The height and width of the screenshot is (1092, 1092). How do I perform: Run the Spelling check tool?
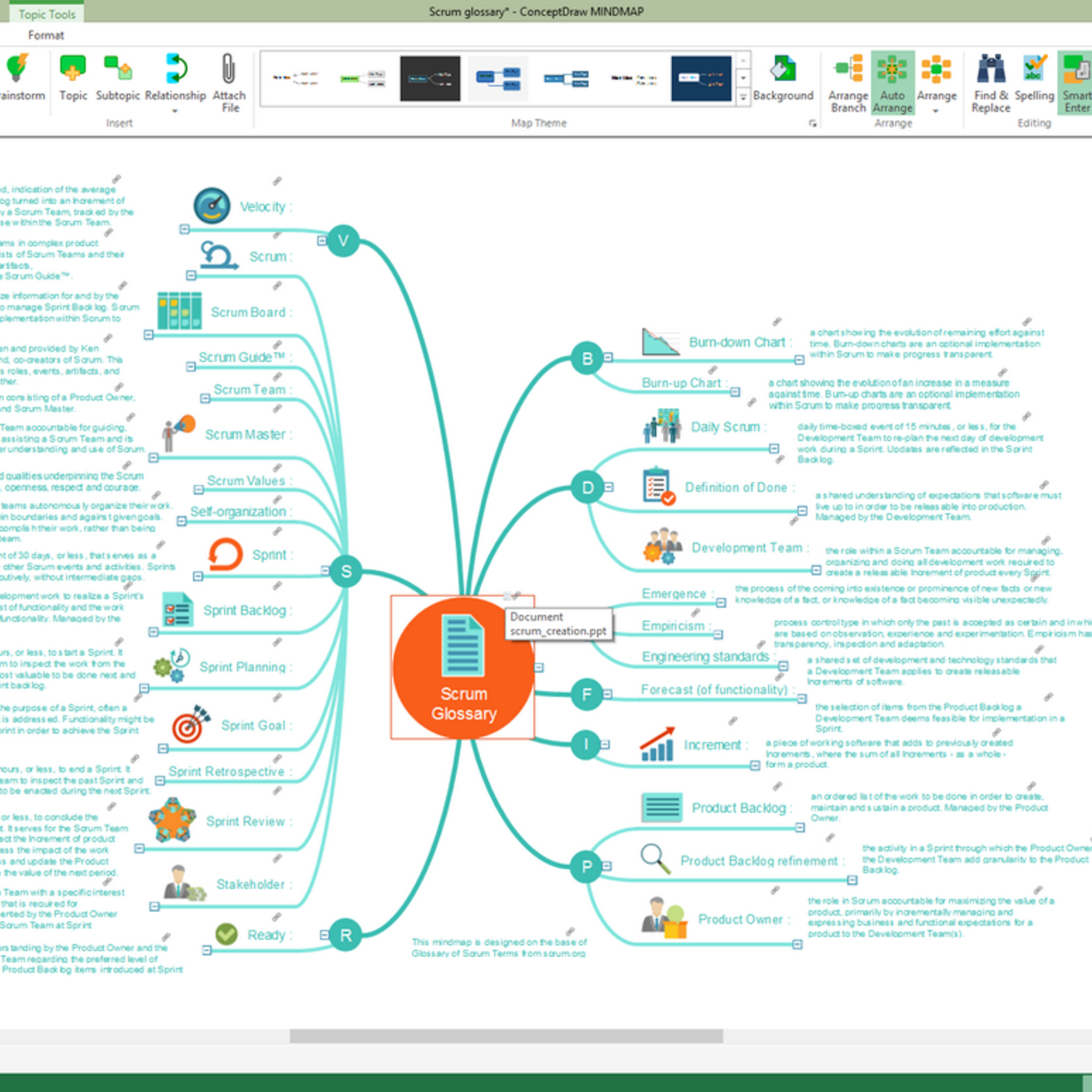click(x=1035, y=68)
